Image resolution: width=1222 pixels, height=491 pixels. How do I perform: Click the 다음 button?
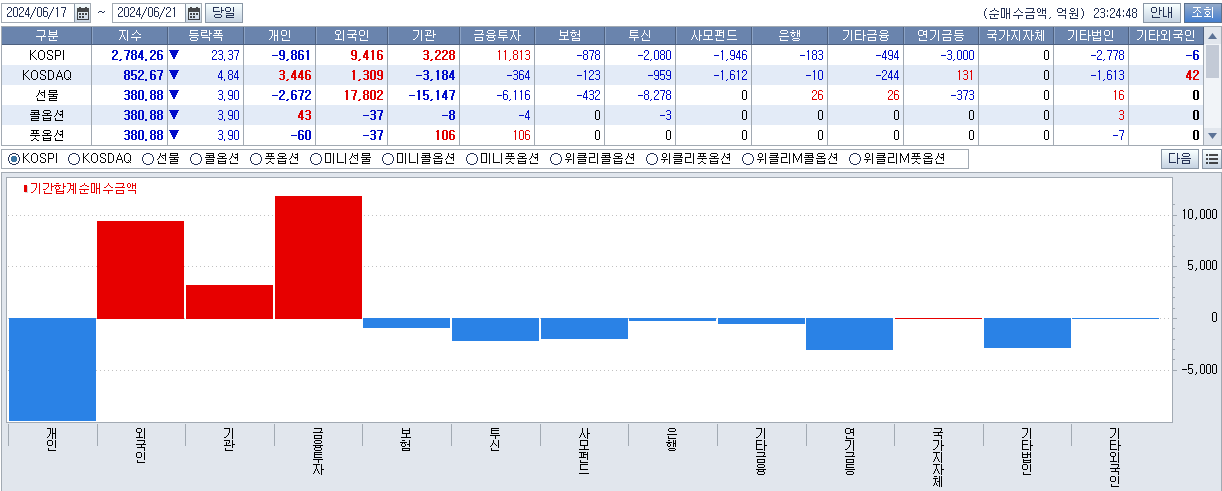tap(1180, 158)
